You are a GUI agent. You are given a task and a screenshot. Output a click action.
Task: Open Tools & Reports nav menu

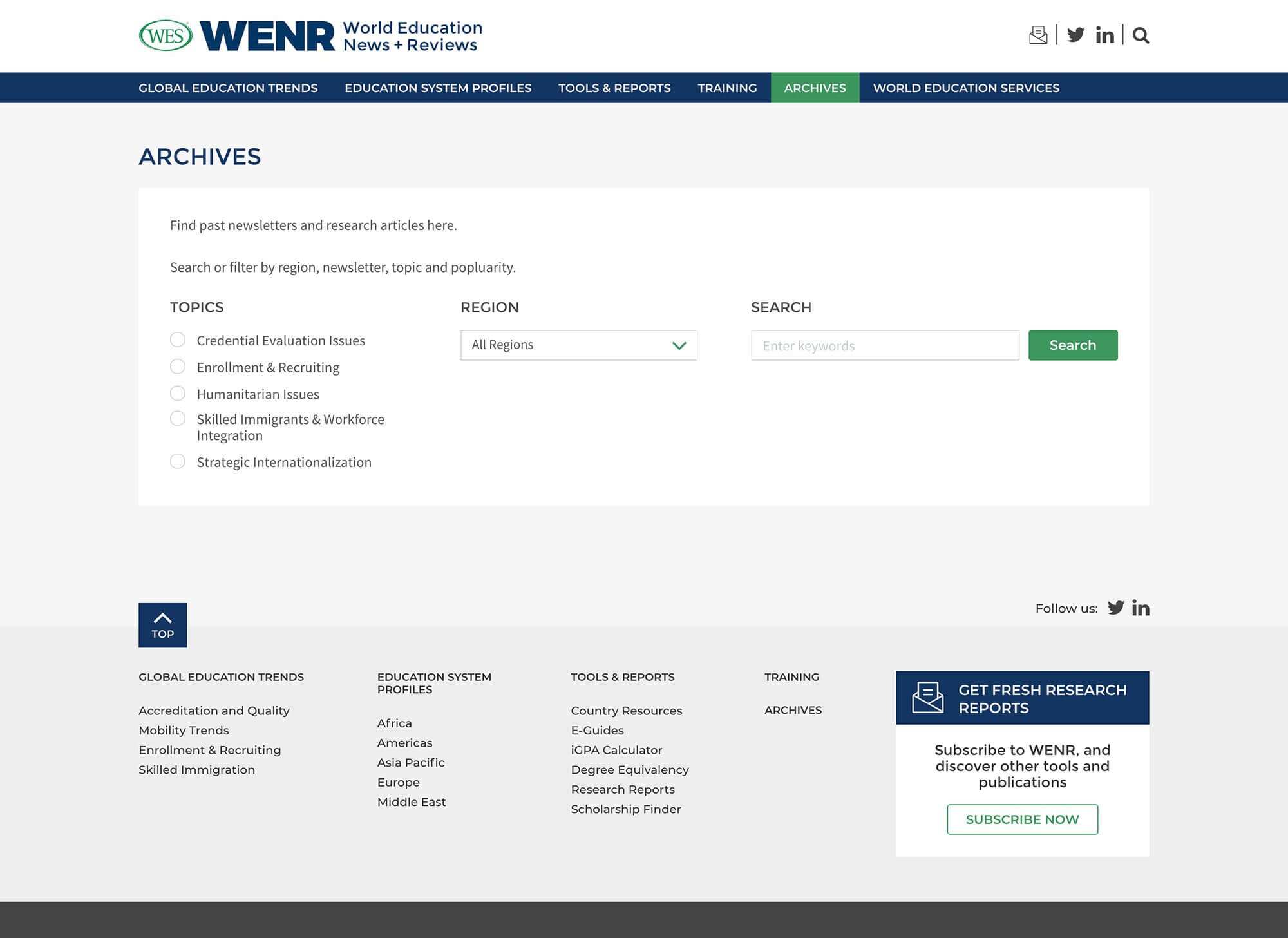pos(614,88)
